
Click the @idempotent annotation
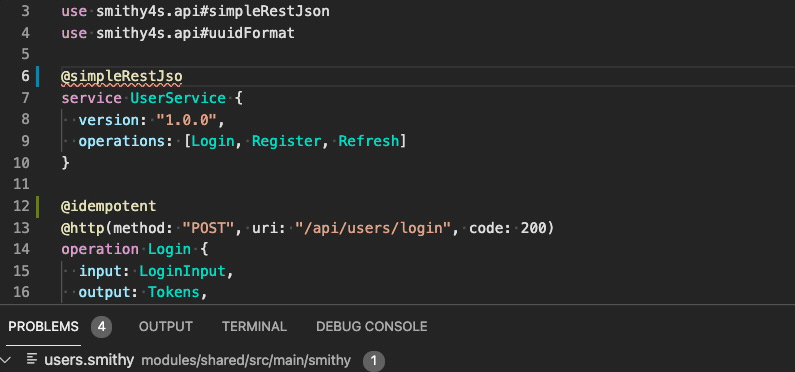coord(109,206)
